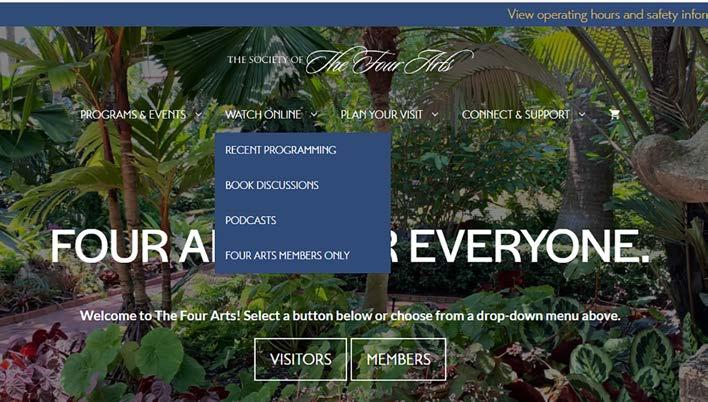708x402 pixels.
Task: Expand the Connect & Support chevron
Action: click(x=582, y=115)
